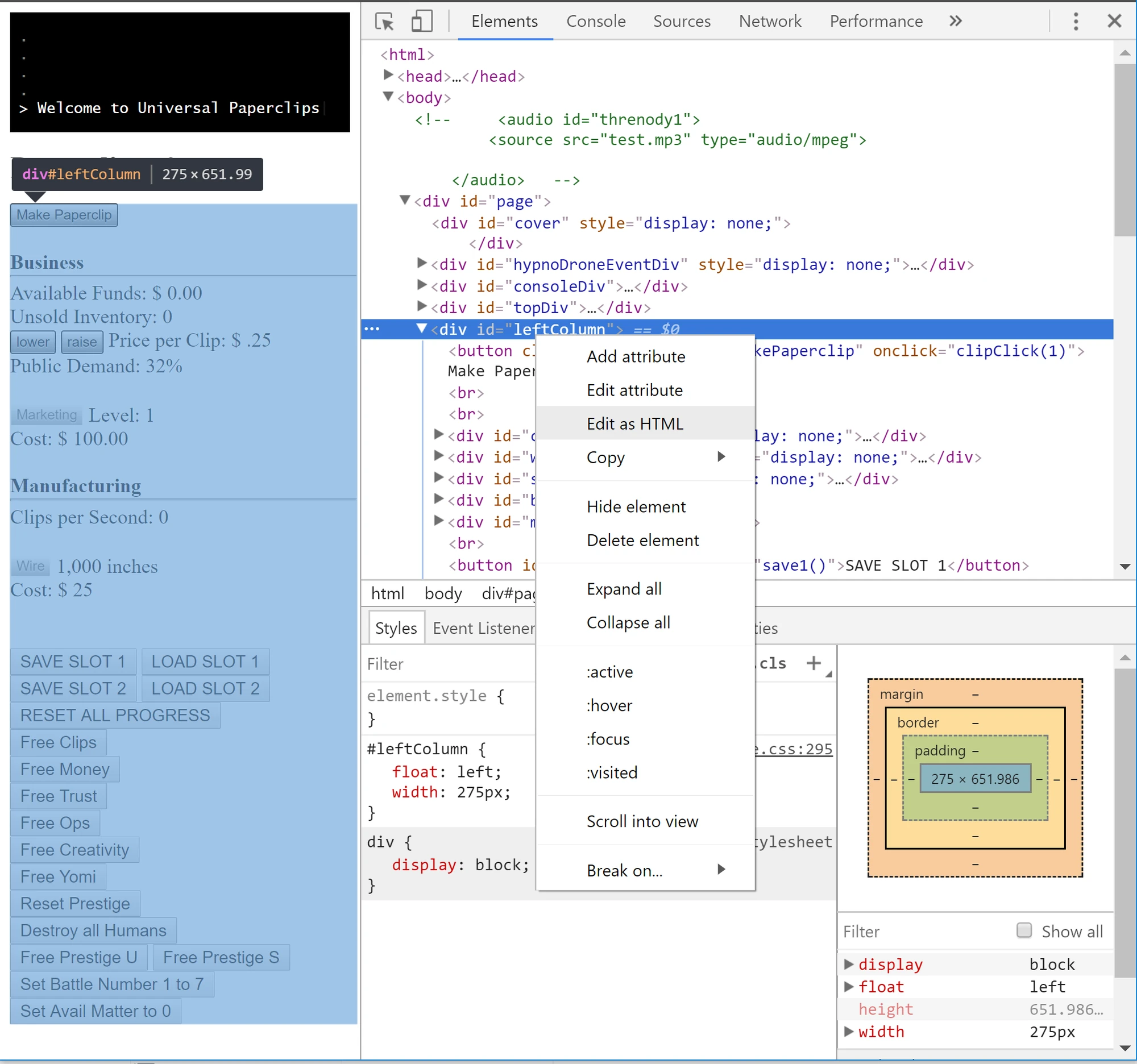Image resolution: width=1137 pixels, height=1064 pixels.
Task: Expand the display property in Computed styles
Action: (849, 965)
